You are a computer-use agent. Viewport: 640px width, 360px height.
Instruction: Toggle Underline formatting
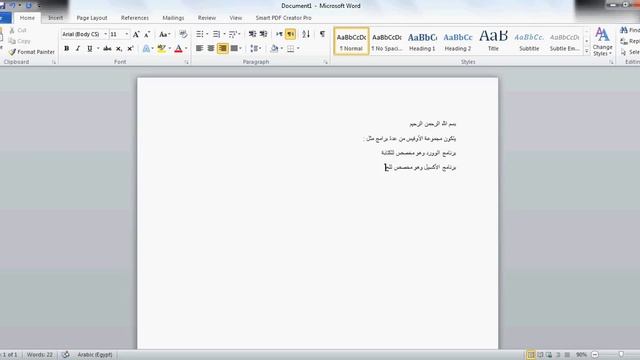90,49
